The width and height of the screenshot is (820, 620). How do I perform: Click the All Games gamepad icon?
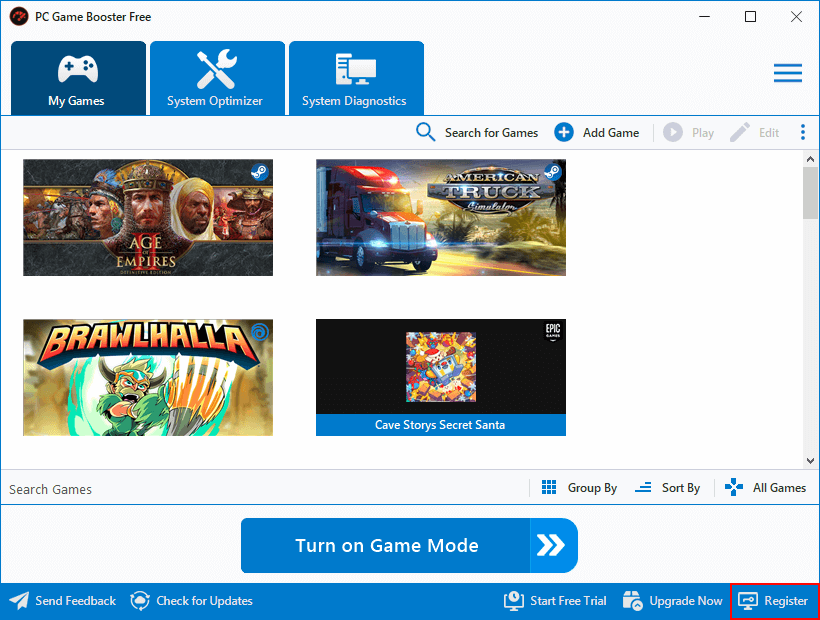point(734,487)
